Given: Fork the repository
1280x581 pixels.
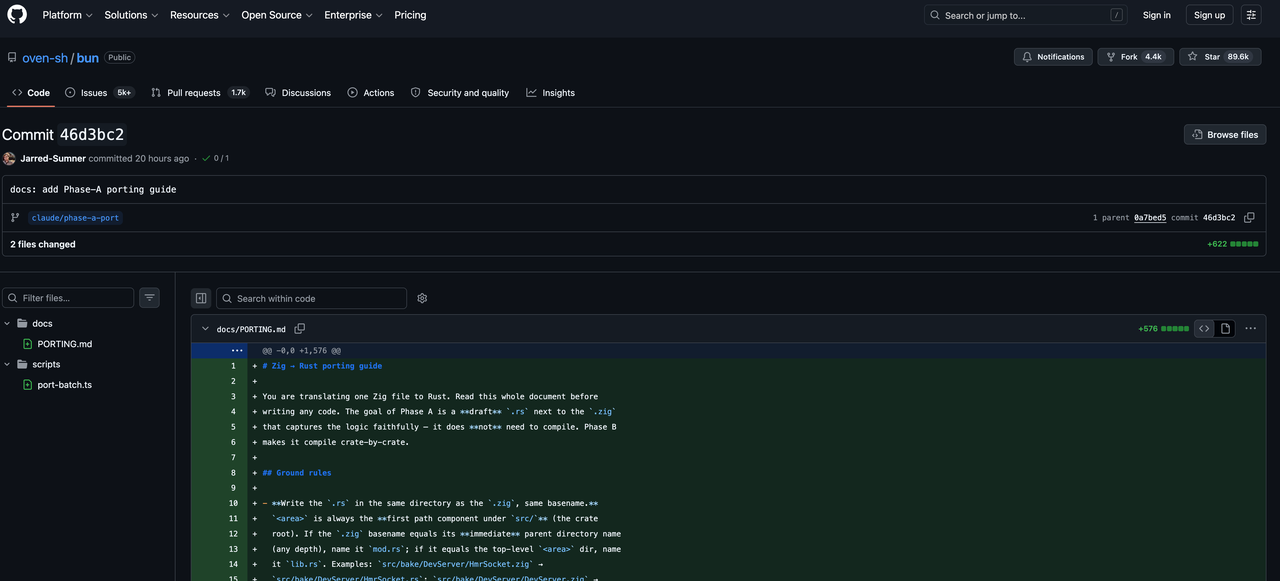Looking at the screenshot, I should click(x=1134, y=57).
